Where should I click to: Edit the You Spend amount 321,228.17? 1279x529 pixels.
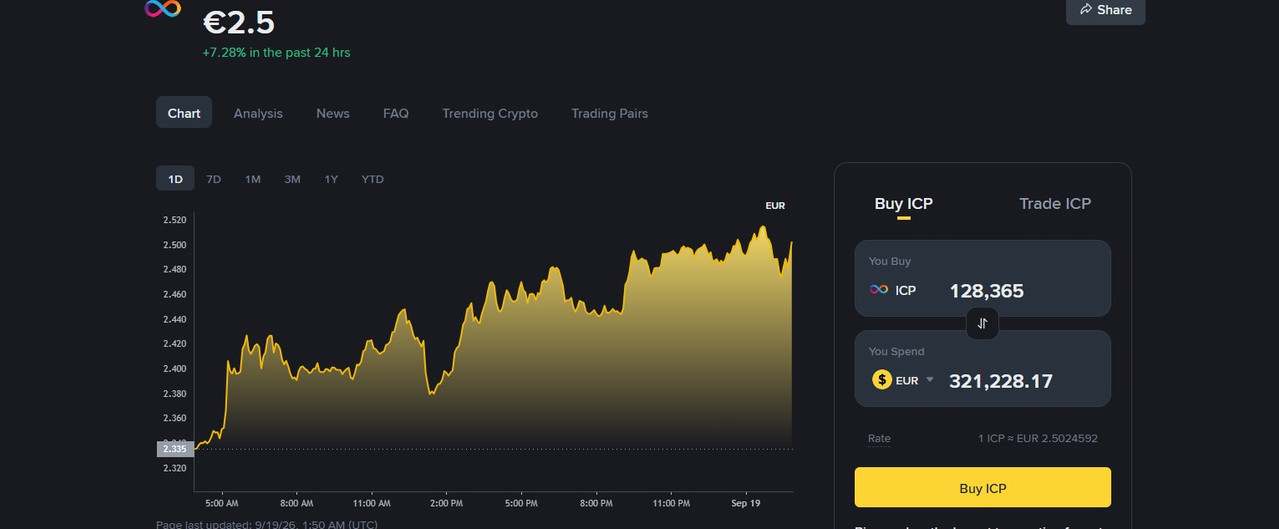[x=1001, y=381]
